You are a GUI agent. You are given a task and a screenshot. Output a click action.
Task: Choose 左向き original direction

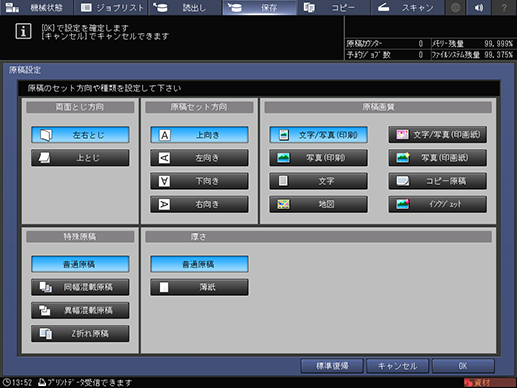pos(199,158)
